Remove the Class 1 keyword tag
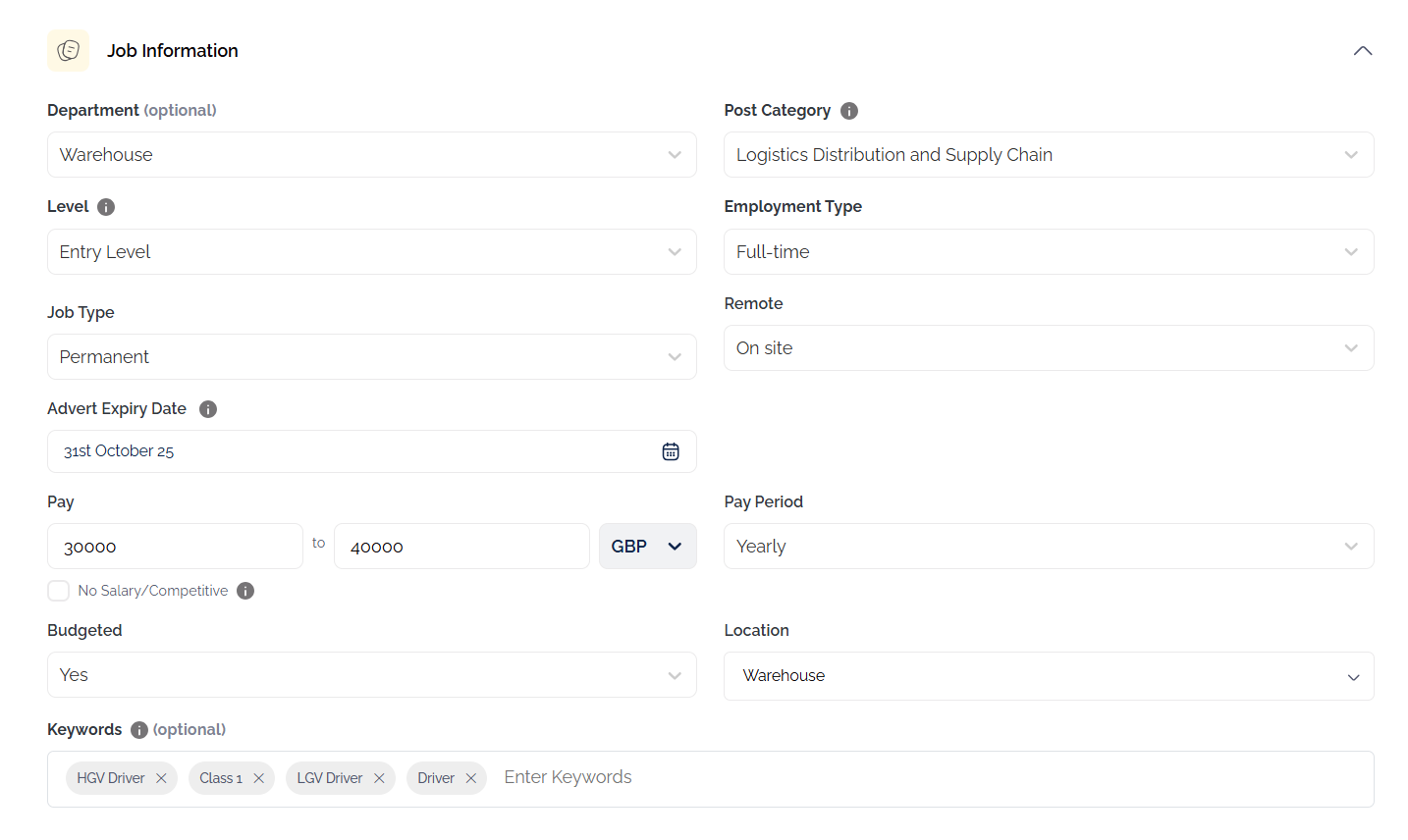 pos(258,778)
